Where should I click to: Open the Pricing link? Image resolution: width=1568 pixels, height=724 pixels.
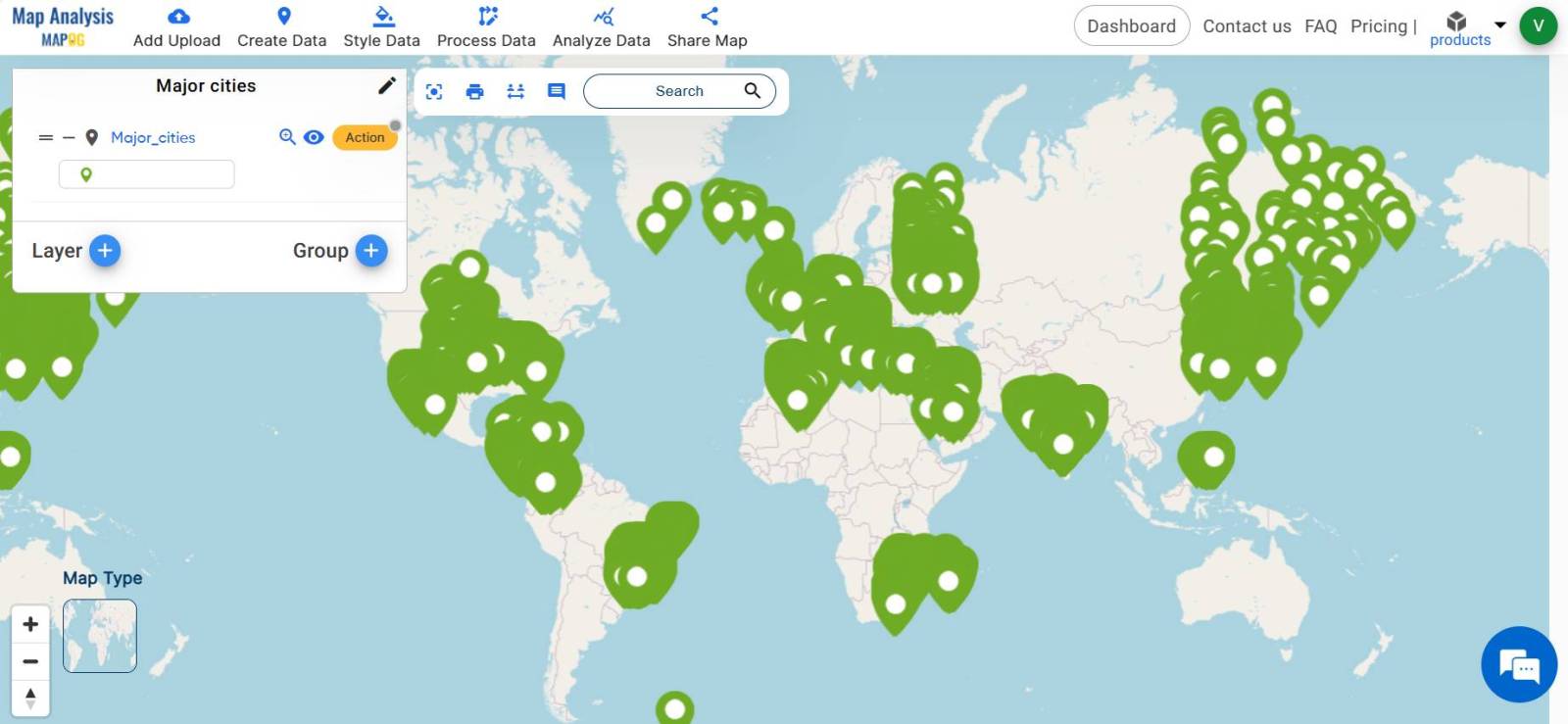(1378, 26)
